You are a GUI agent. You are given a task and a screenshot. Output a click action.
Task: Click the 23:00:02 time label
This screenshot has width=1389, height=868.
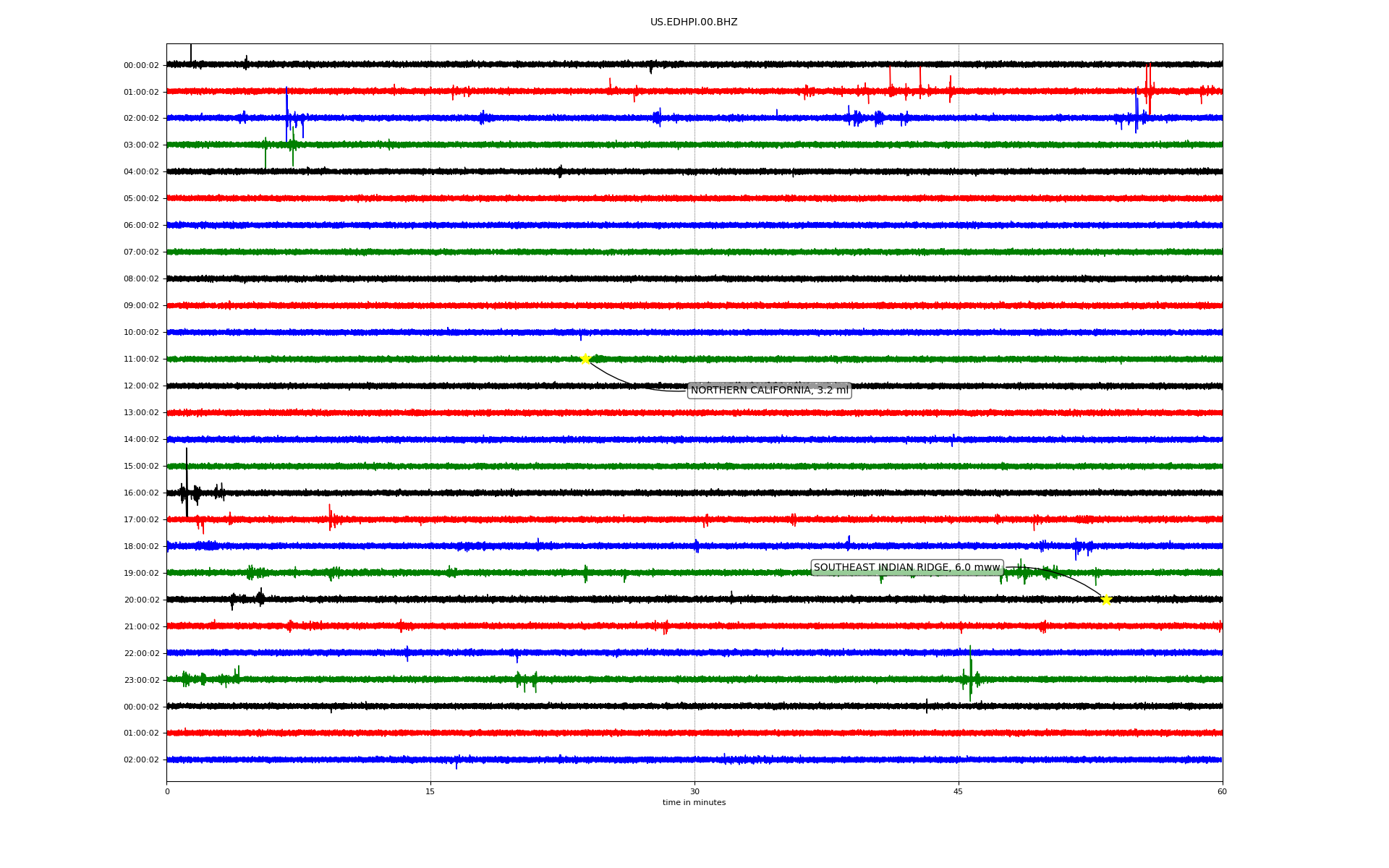[x=141, y=681]
